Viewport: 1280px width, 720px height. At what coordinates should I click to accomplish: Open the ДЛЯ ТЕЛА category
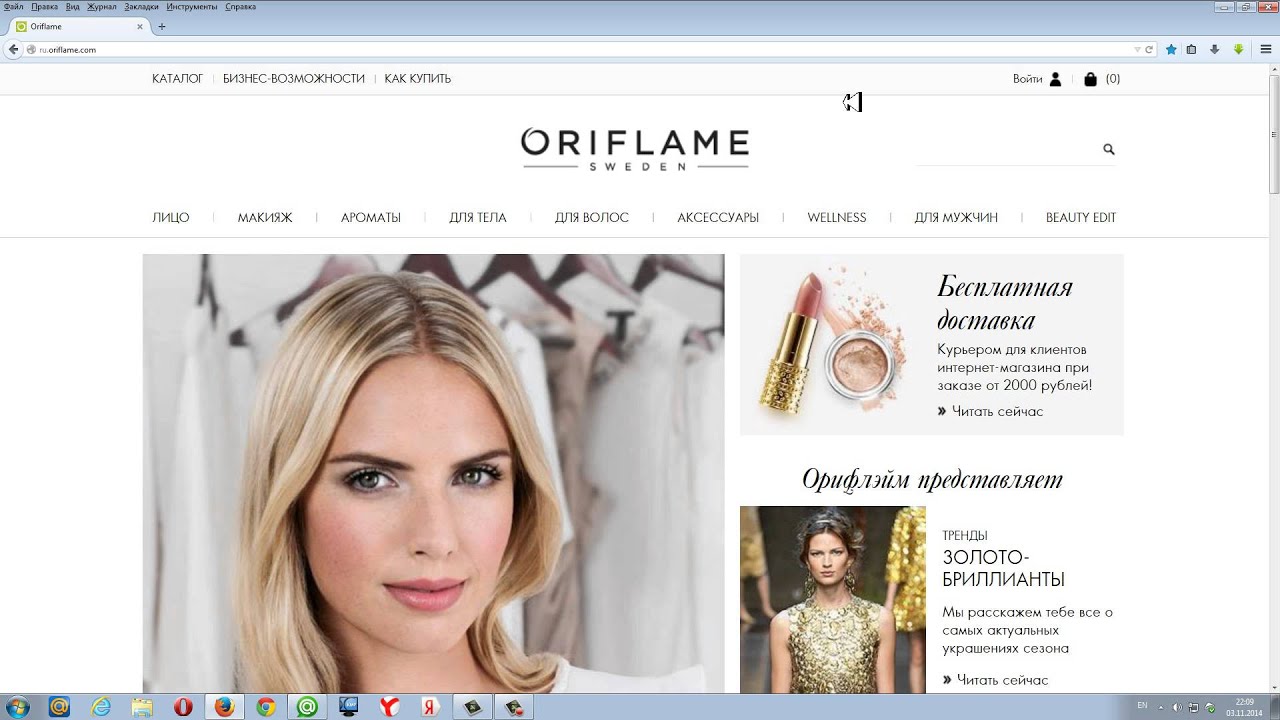tap(478, 217)
